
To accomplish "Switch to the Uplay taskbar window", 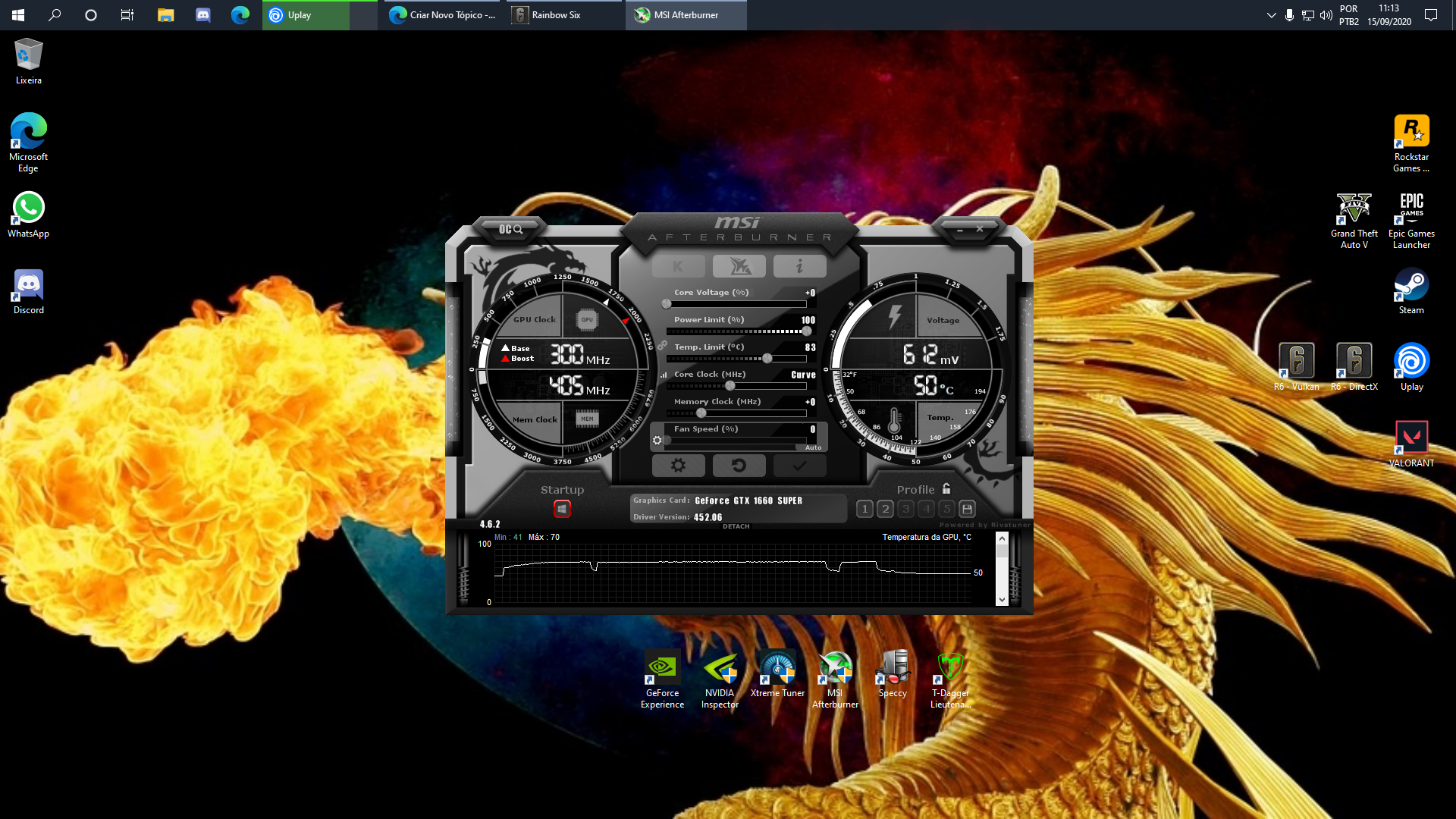I will pos(319,15).
